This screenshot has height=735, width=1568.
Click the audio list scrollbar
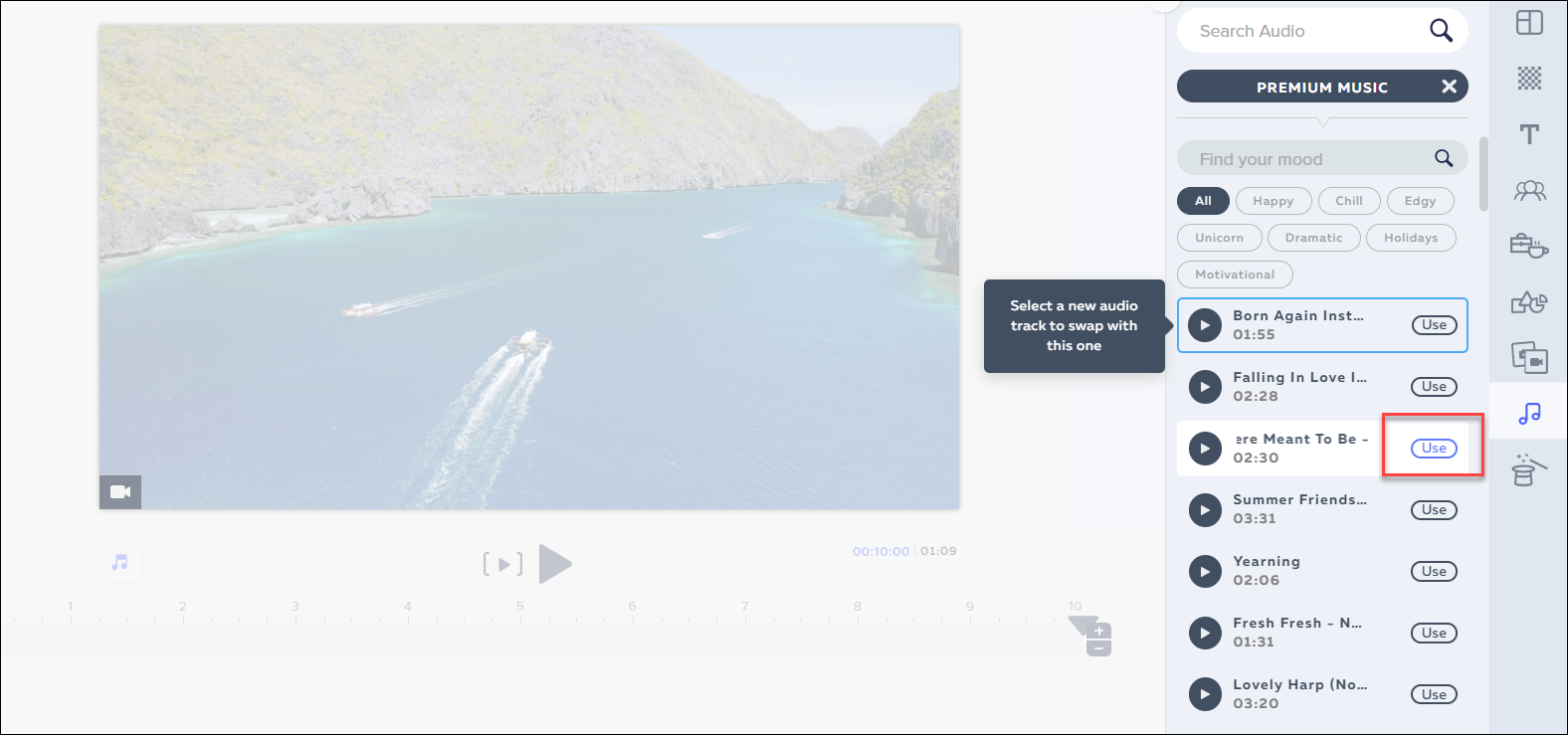[1483, 174]
